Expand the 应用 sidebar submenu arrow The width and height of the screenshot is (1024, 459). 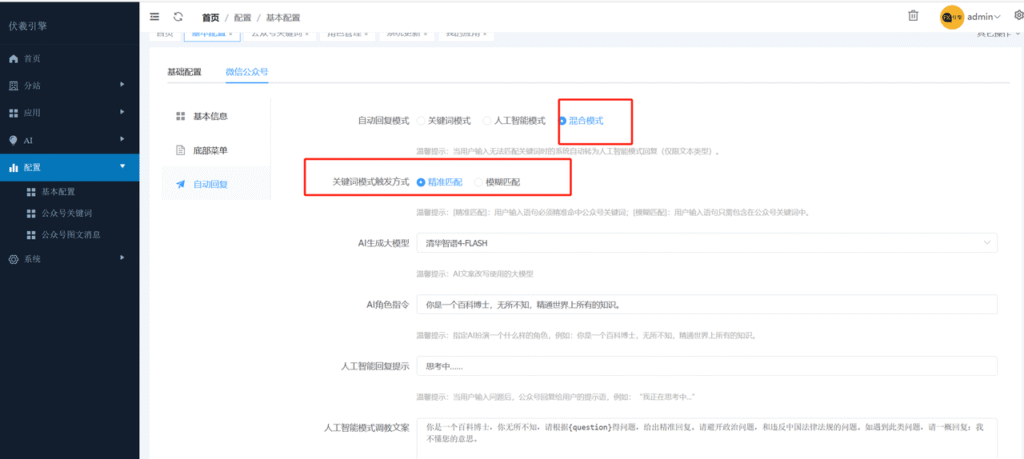[122, 112]
